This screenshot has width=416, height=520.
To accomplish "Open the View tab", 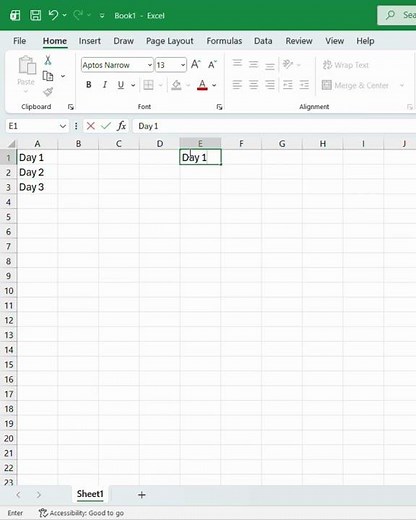I will pos(334,41).
